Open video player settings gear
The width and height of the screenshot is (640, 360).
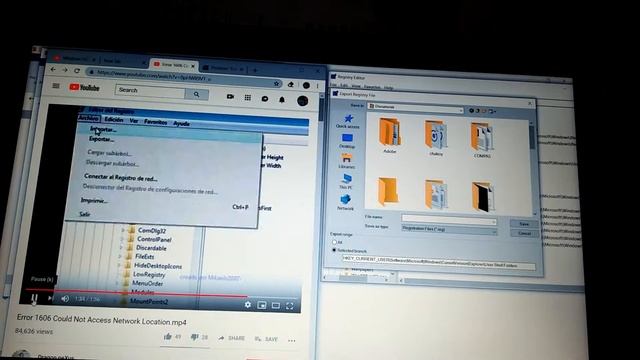coord(248,304)
